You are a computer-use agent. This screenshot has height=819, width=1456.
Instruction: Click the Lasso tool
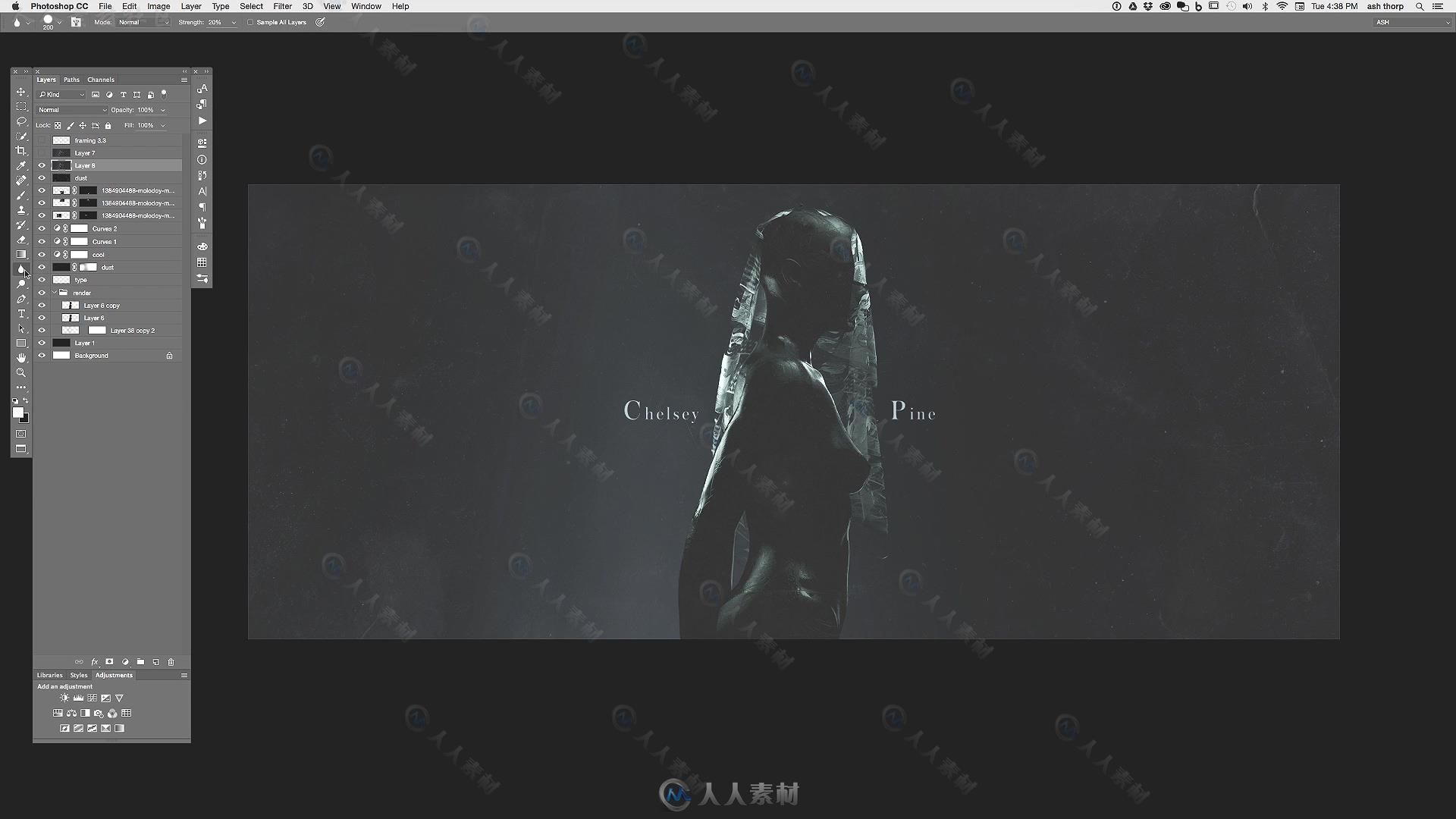tap(21, 119)
